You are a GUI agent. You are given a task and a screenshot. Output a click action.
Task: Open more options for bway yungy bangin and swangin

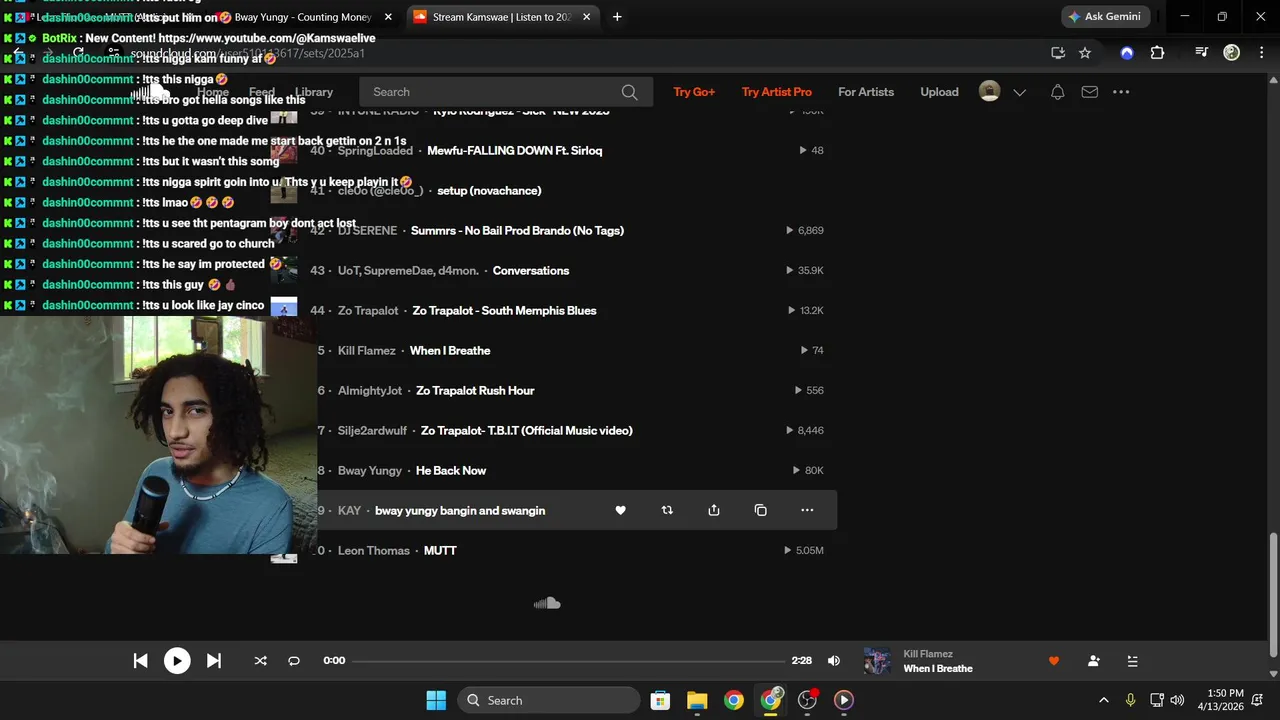[x=807, y=510]
